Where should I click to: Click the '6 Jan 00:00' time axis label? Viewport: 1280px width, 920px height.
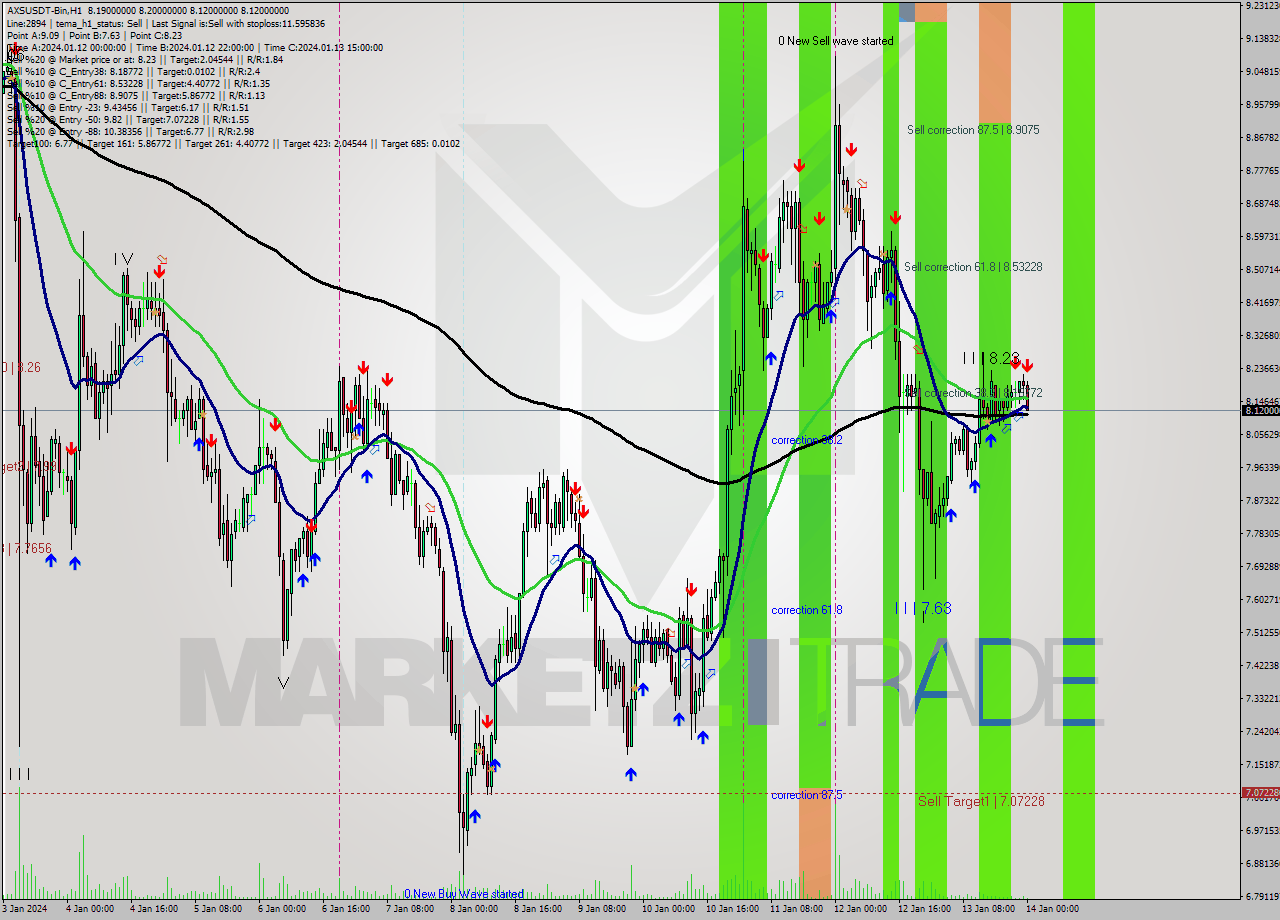(281, 909)
